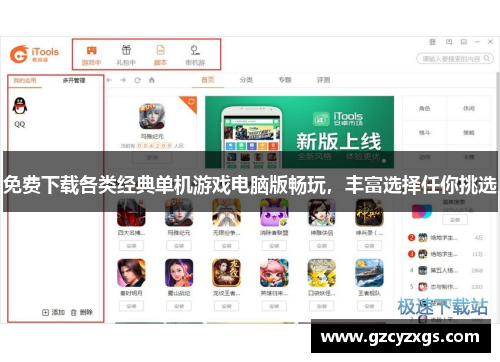Click the 删除 button in the sidebar

pyautogui.click(x=82, y=312)
